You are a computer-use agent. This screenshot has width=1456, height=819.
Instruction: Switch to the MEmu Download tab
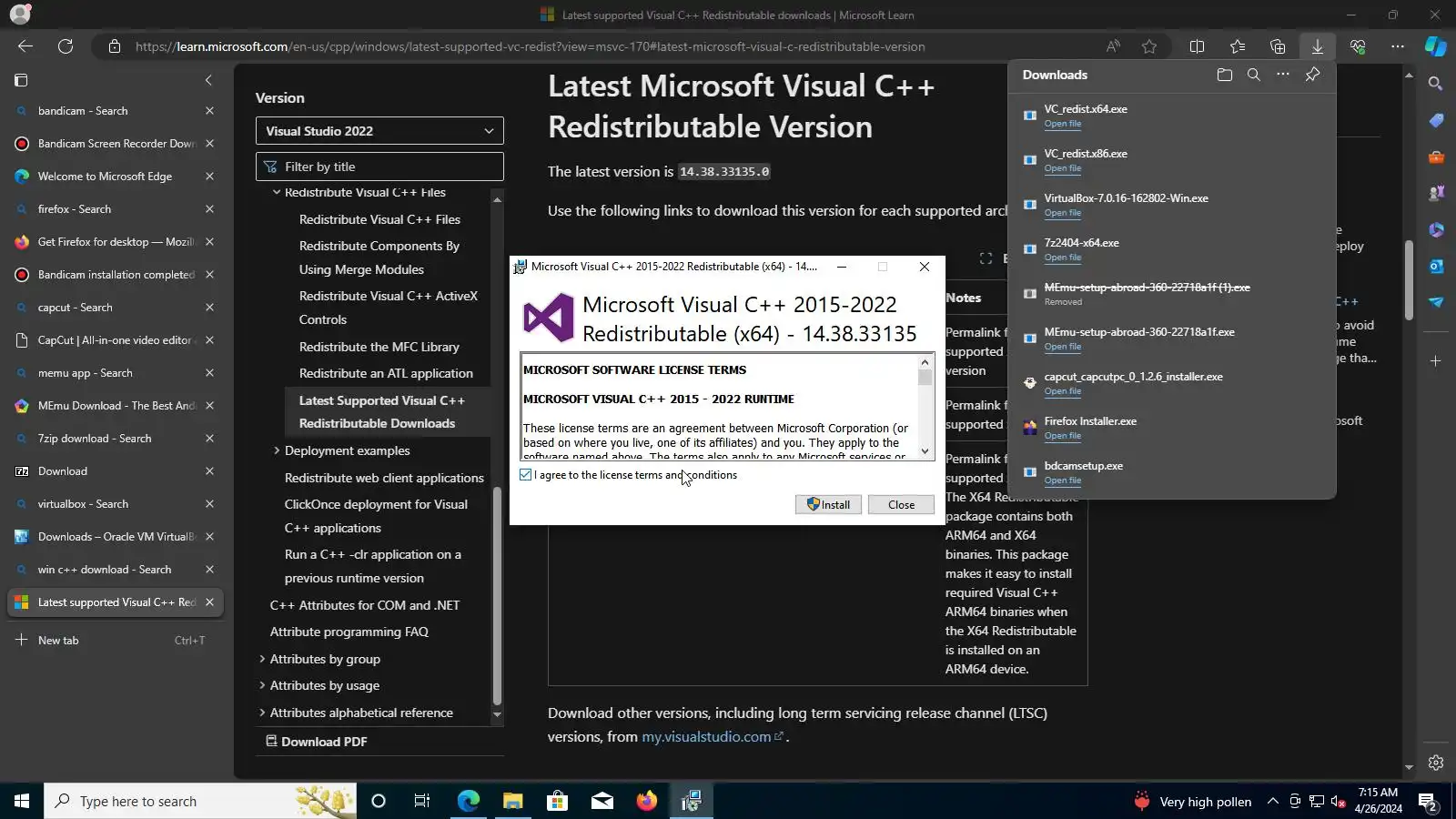[x=115, y=406]
